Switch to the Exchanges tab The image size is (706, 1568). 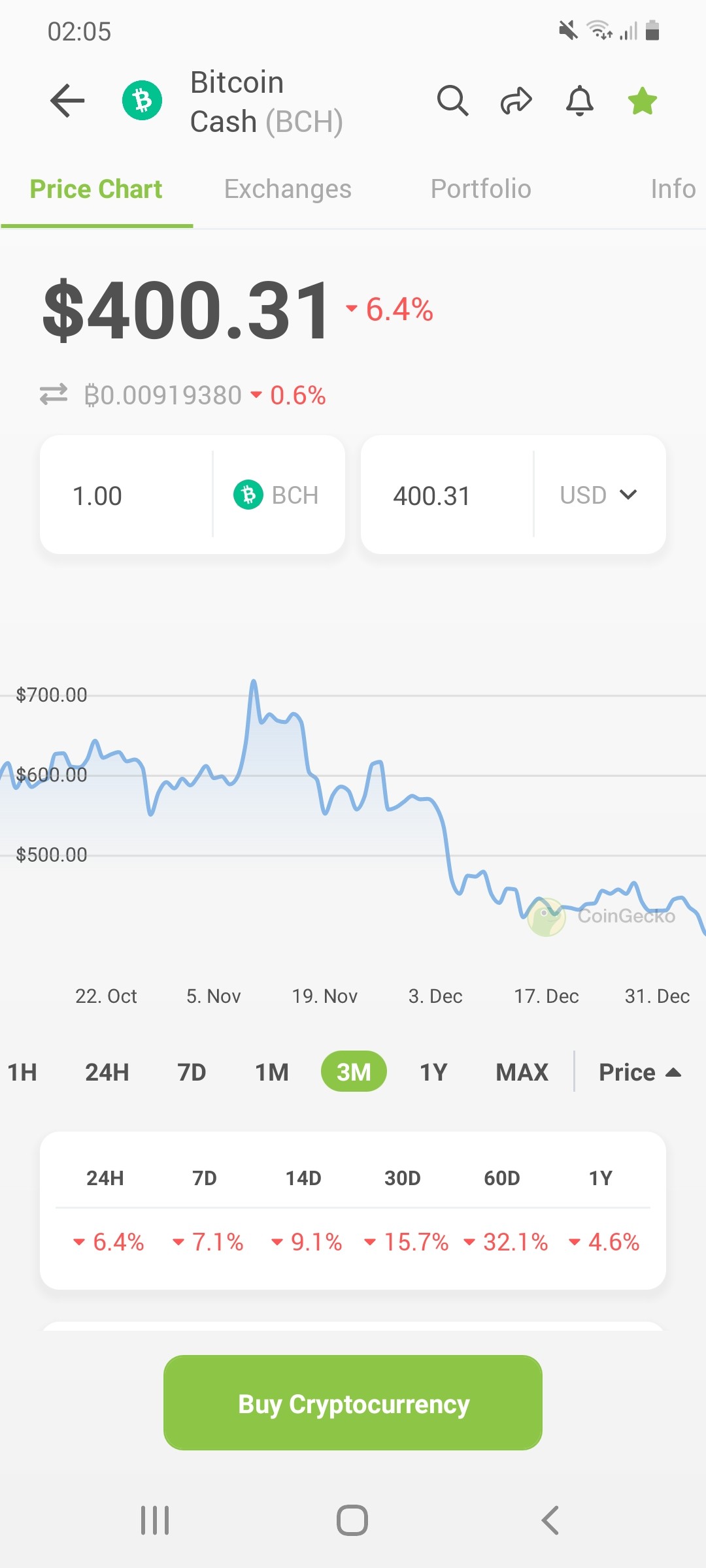[x=288, y=189]
